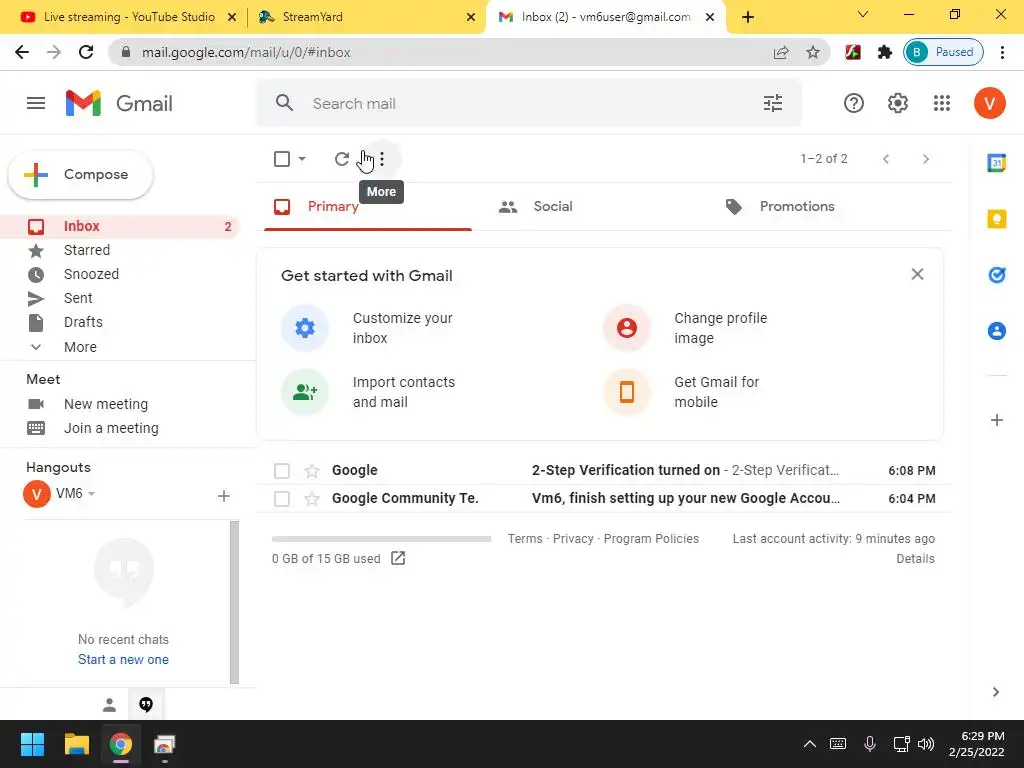The width and height of the screenshot is (1024, 768).
Task: Click the Start a new one link
Action: tap(123, 660)
